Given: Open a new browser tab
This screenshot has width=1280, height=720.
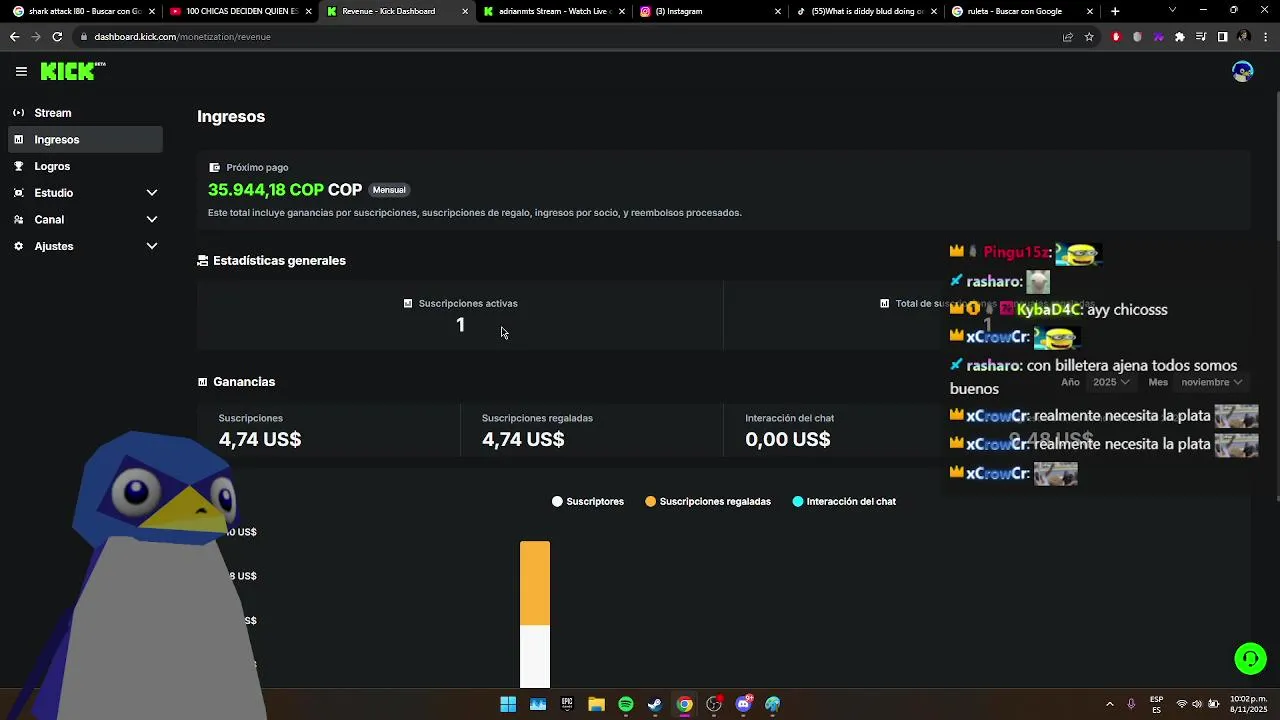Looking at the screenshot, I should [x=1115, y=11].
